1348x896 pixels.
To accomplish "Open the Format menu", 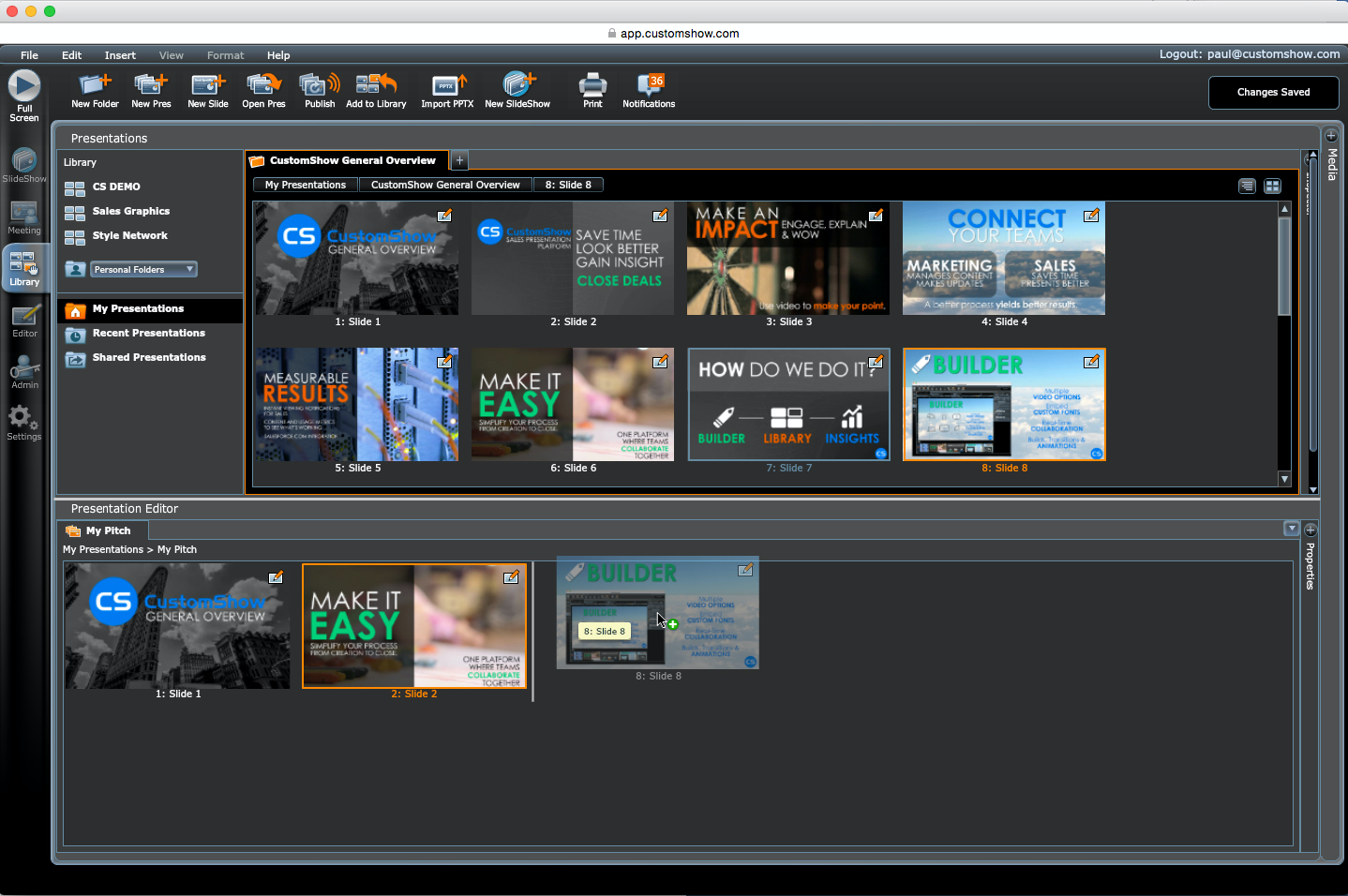I will click(x=225, y=55).
